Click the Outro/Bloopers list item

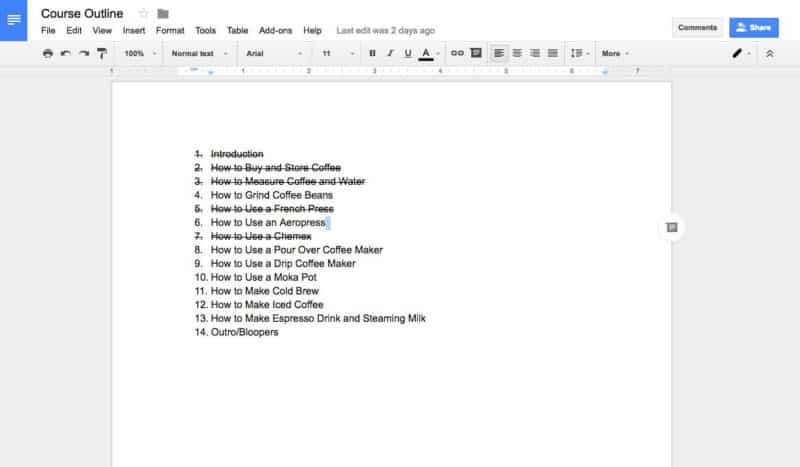coord(244,332)
